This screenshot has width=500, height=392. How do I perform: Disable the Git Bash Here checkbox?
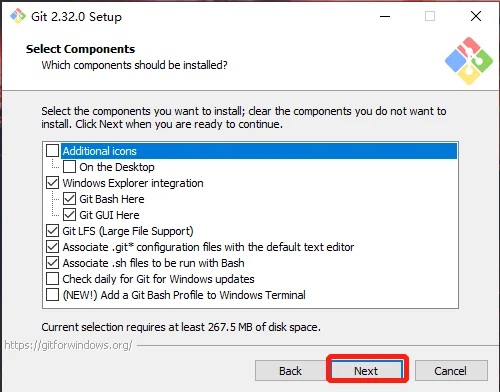69,199
